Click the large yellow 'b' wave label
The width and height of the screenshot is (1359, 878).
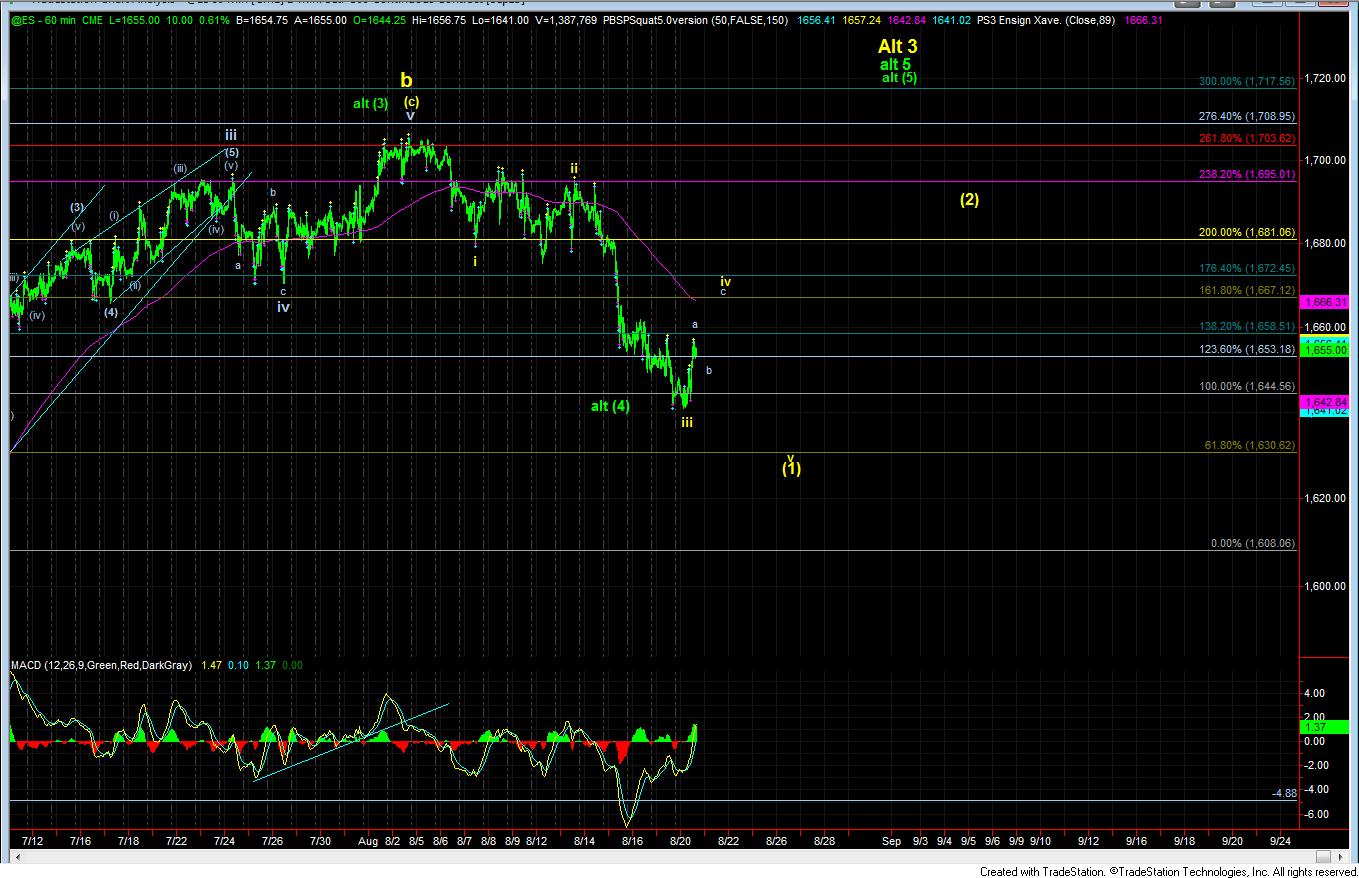click(406, 80)
